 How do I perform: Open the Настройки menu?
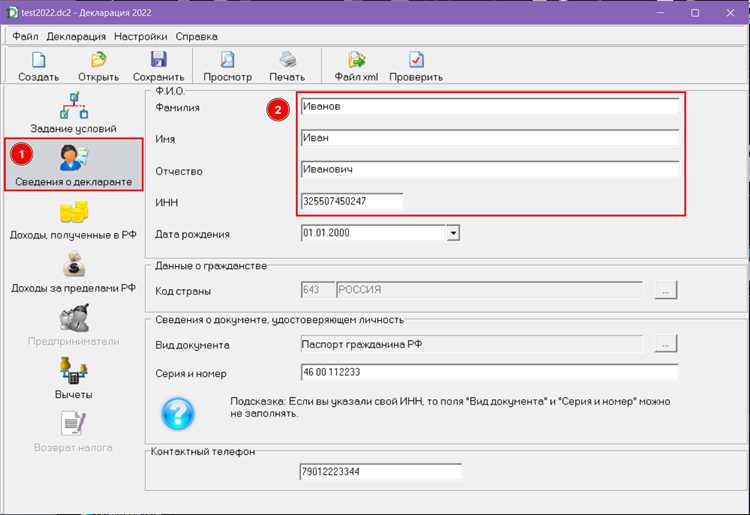pyautogui.click(x=141, y=36)
